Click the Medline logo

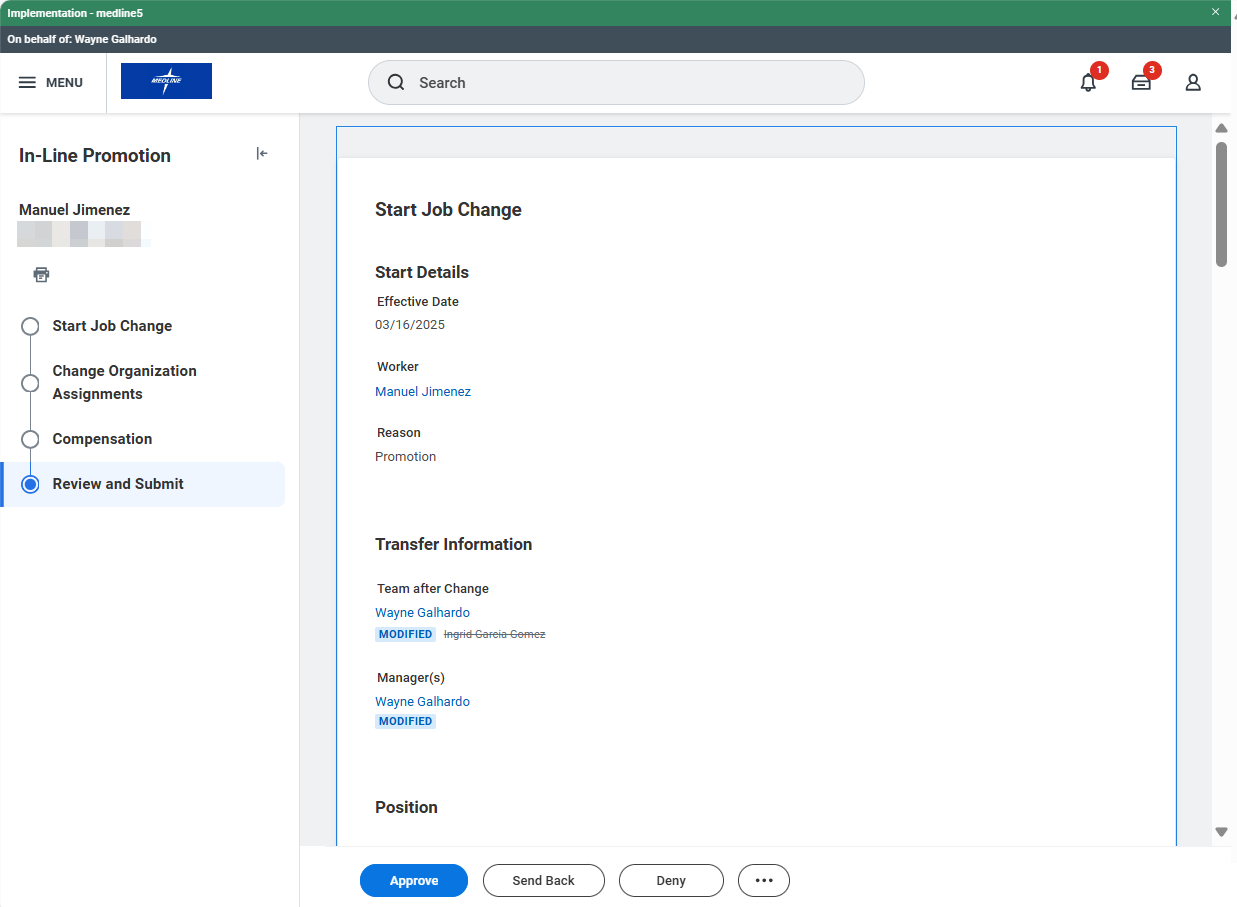[166, 82]
